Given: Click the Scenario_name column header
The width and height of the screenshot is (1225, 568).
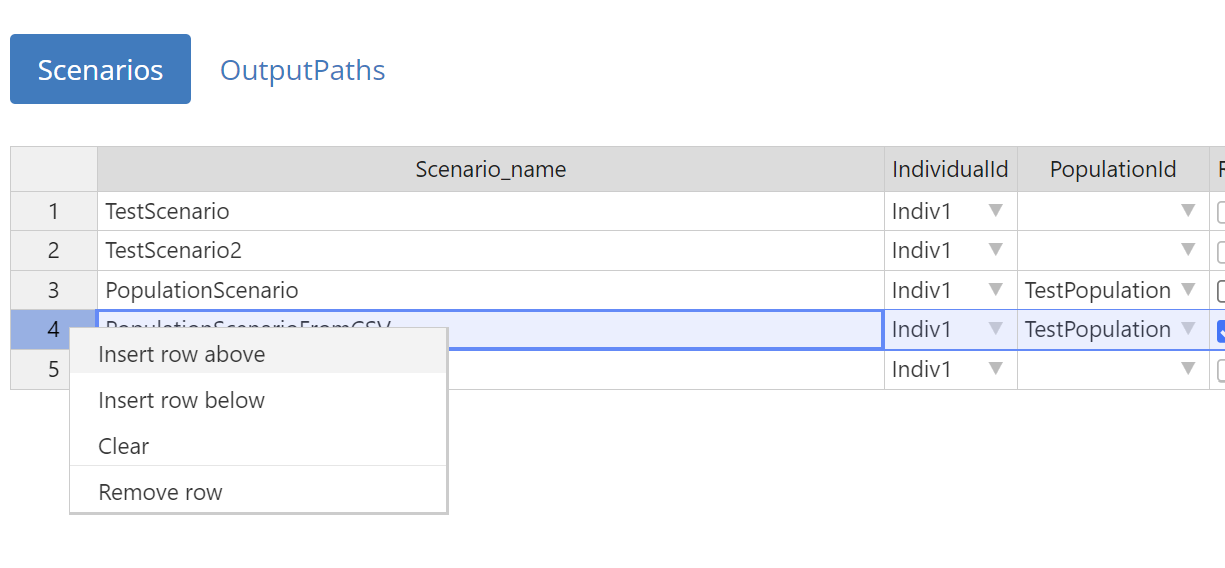Looking at the screenshot, I should pyautogui.click(x=491, y=169).
